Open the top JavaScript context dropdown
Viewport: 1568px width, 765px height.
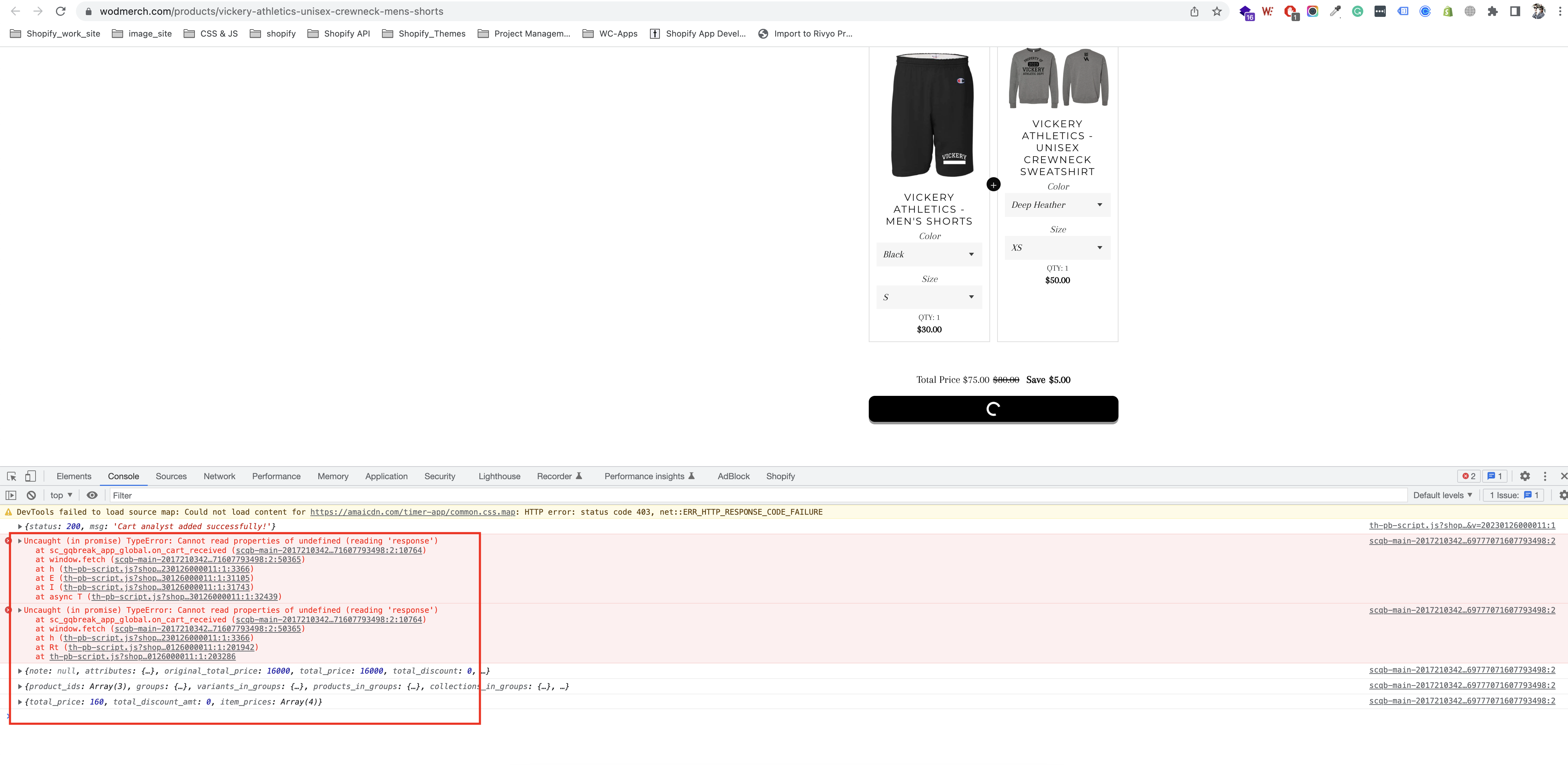[x=62, y=495]
